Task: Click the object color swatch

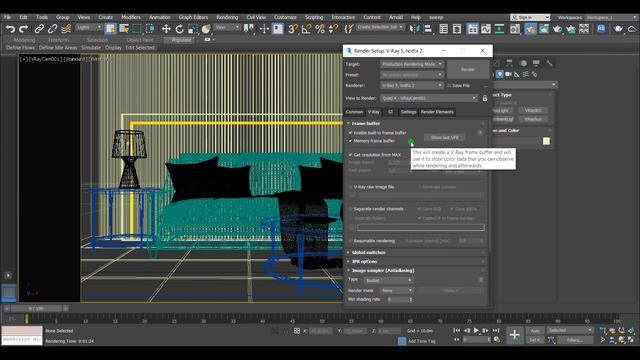Action: pos(546,141)
